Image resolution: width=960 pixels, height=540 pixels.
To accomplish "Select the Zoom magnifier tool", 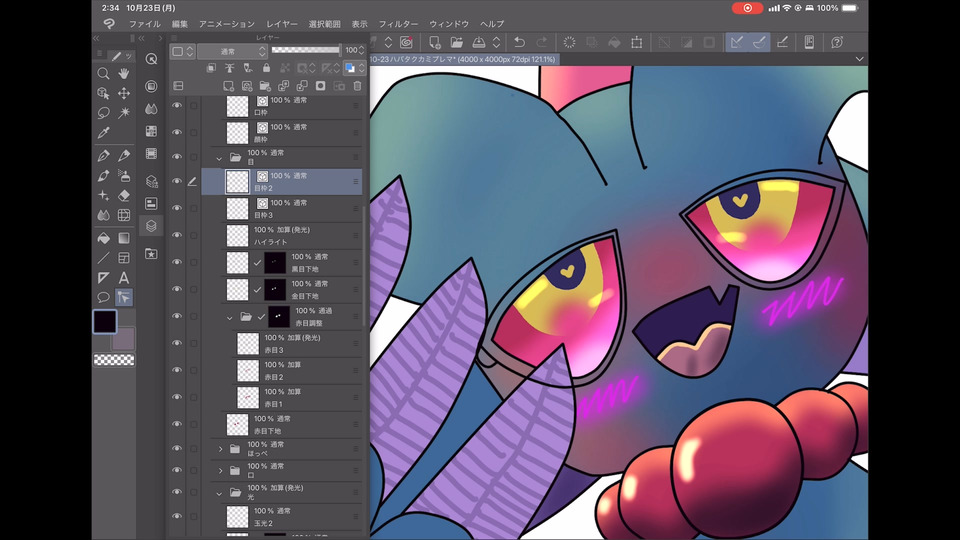I will point(103,73).
